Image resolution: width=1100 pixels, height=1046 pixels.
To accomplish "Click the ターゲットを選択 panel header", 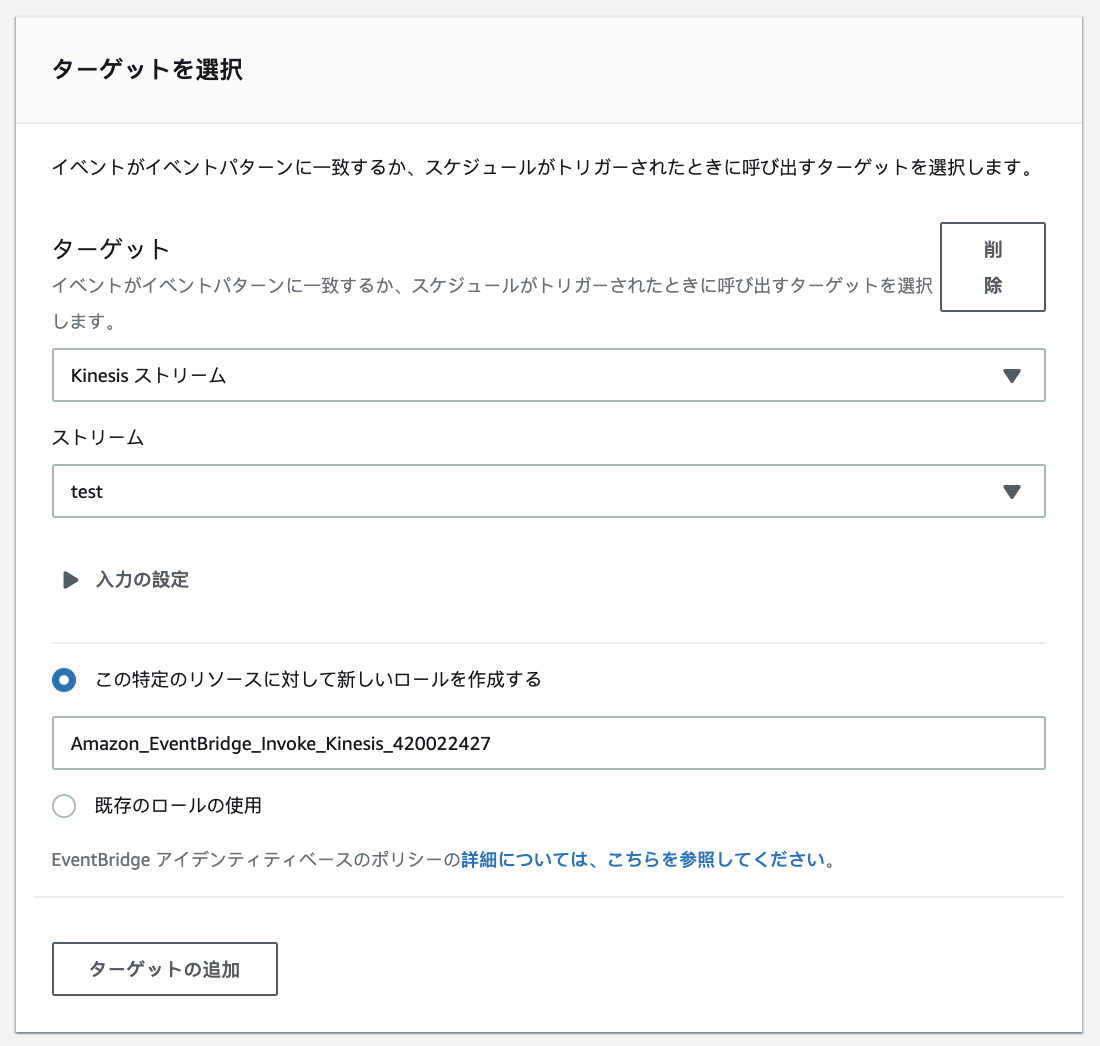I will pyautogui.click(x=147, y=70).
